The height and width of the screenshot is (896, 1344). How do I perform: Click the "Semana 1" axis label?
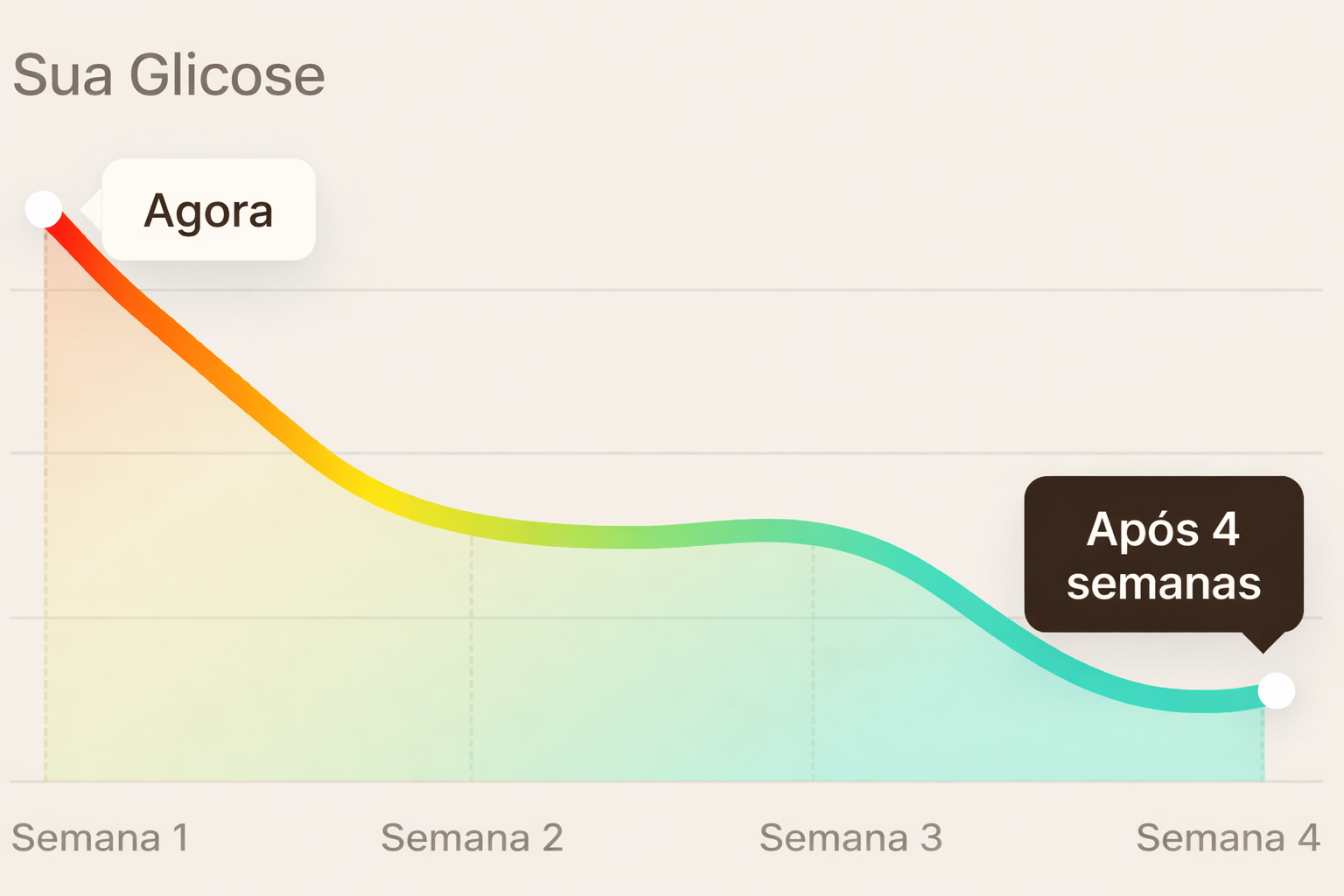101,838
